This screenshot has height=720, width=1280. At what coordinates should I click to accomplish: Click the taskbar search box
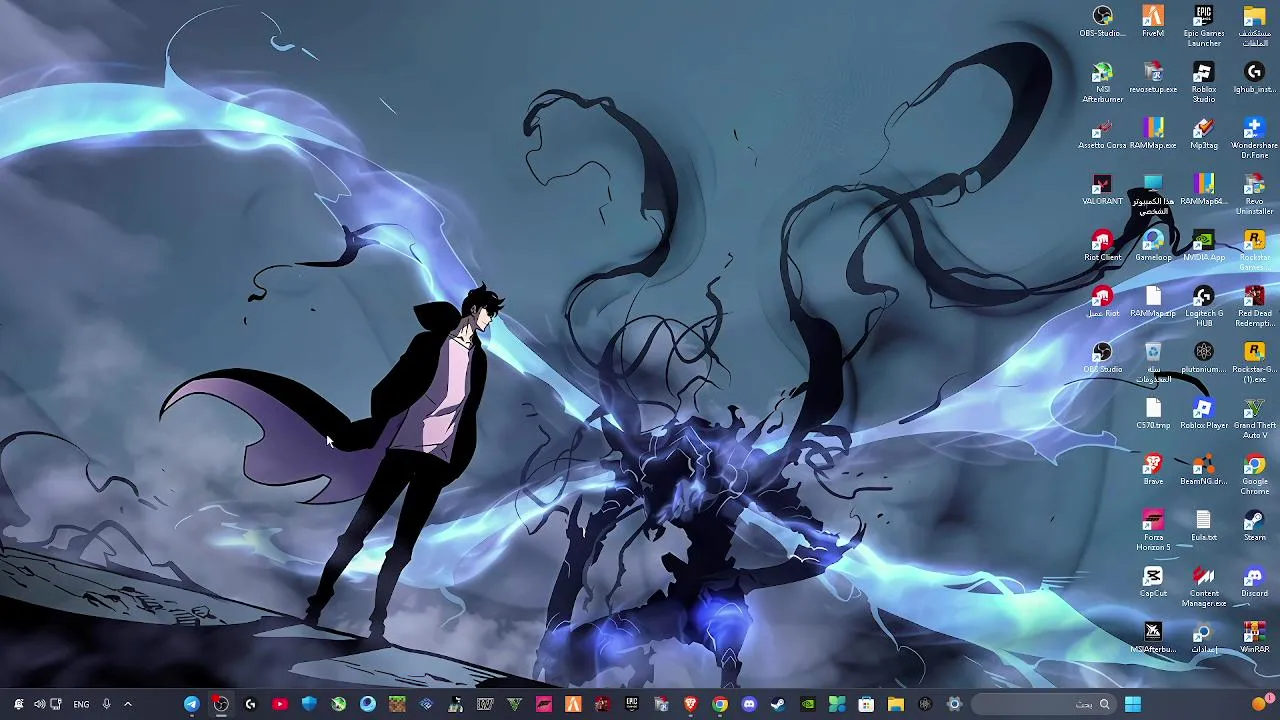1043,704
